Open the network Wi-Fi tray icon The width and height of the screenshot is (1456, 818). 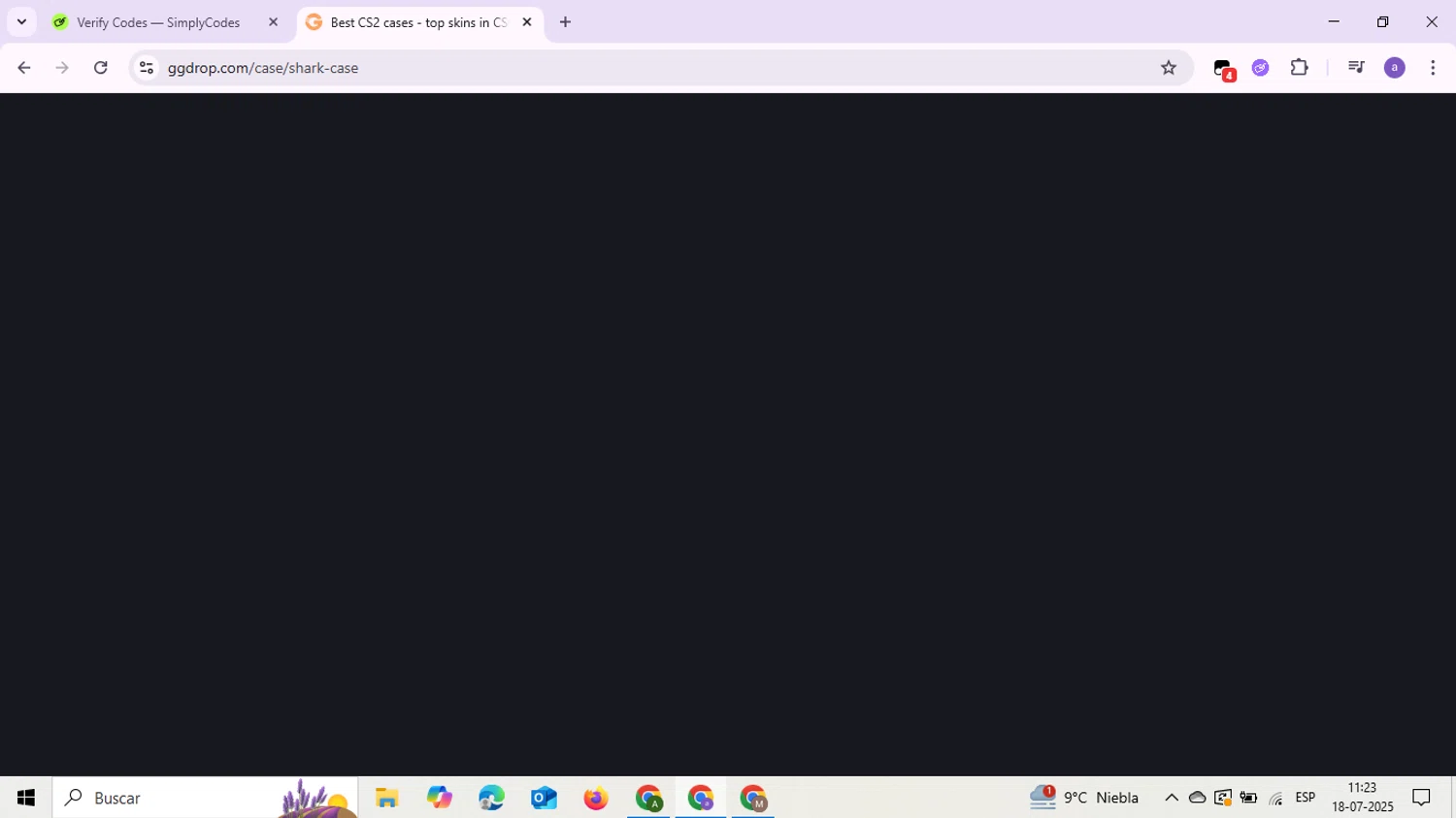(1275, 798)
